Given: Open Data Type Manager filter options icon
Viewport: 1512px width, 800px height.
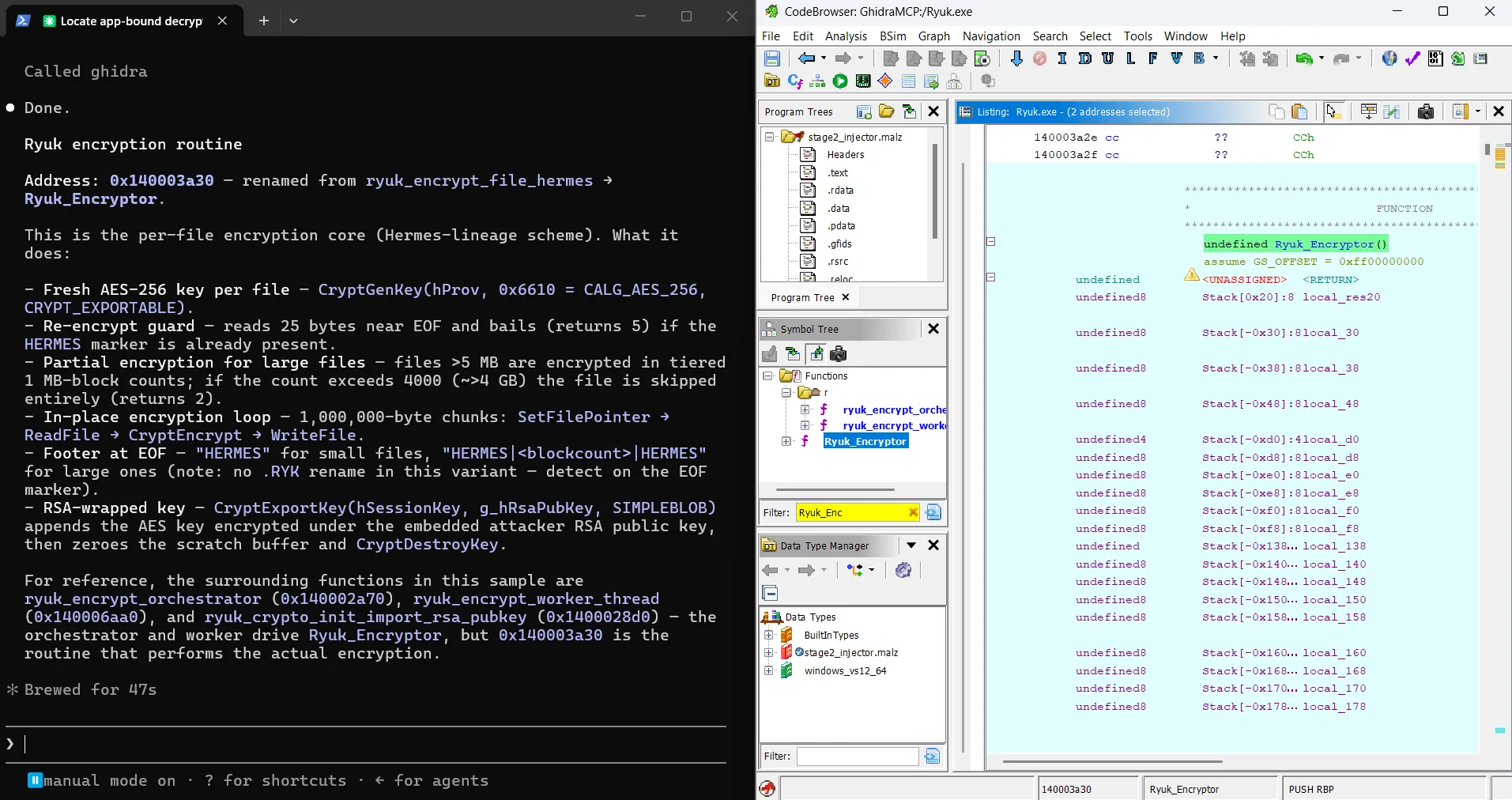Looking at the screenshot, I should click(x=933, y=757).
